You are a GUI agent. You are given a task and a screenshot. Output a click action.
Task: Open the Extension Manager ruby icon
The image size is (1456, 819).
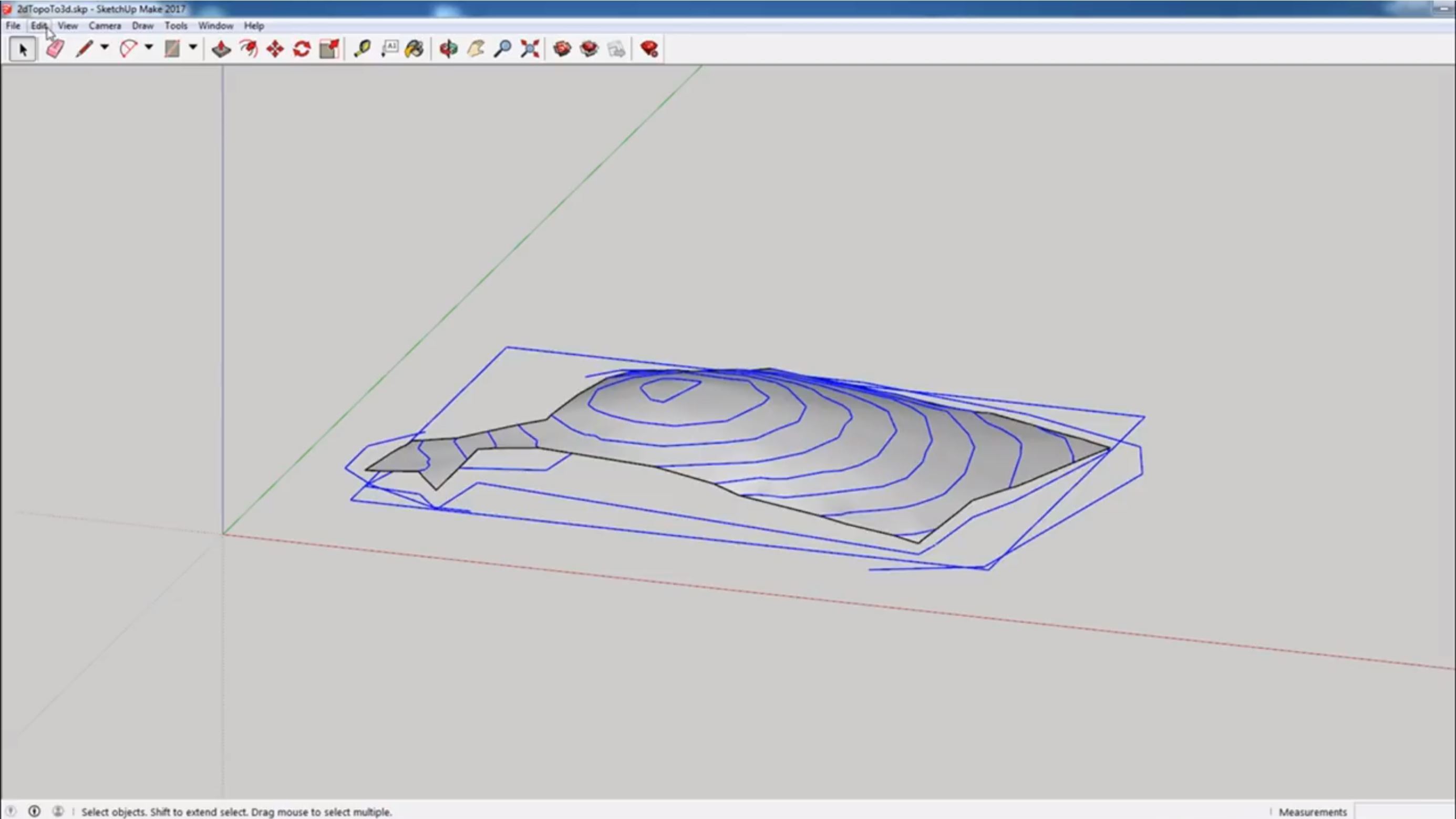[x=649, y=49]
